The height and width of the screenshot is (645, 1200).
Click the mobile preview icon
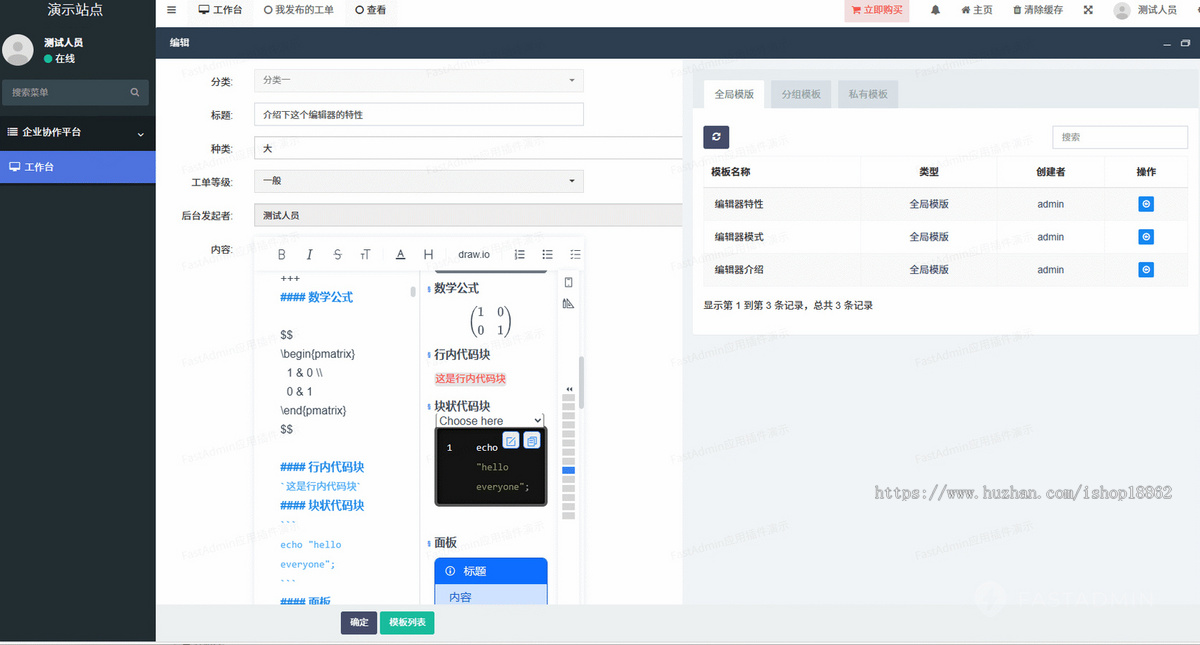click(x=569, y=282)
